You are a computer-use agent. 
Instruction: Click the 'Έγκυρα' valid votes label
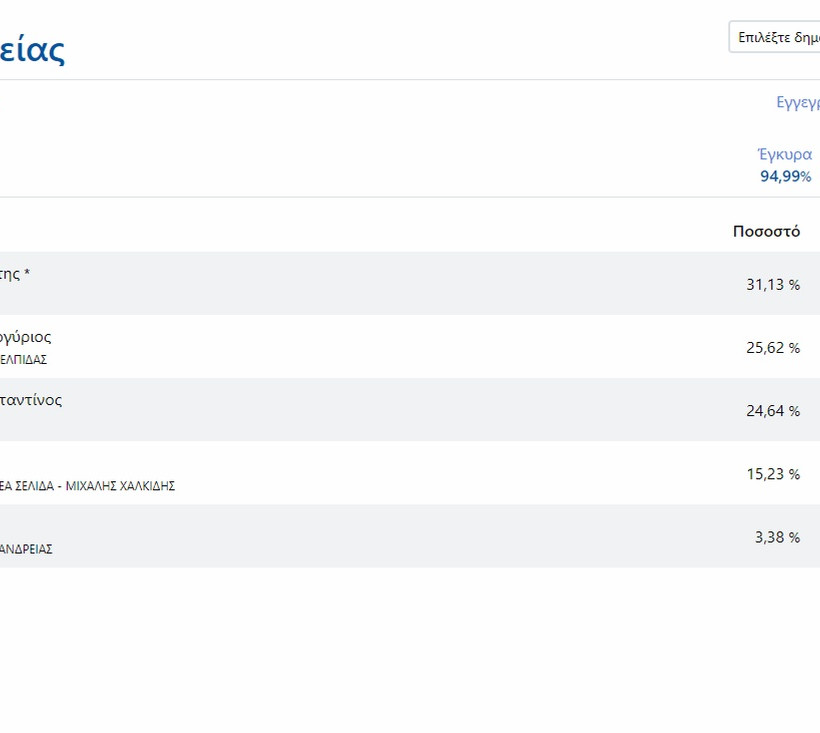coord(785,154)
